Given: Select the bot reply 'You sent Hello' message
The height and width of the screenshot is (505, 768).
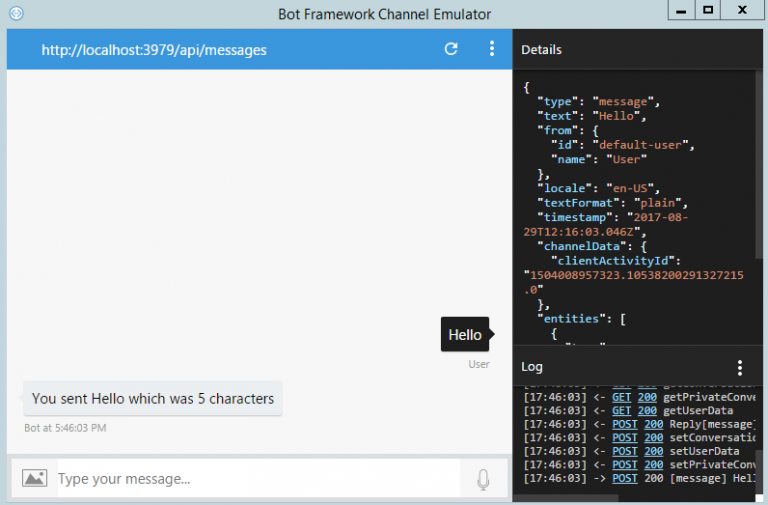Looking at the screenshot, I should (x=153, y=398).
